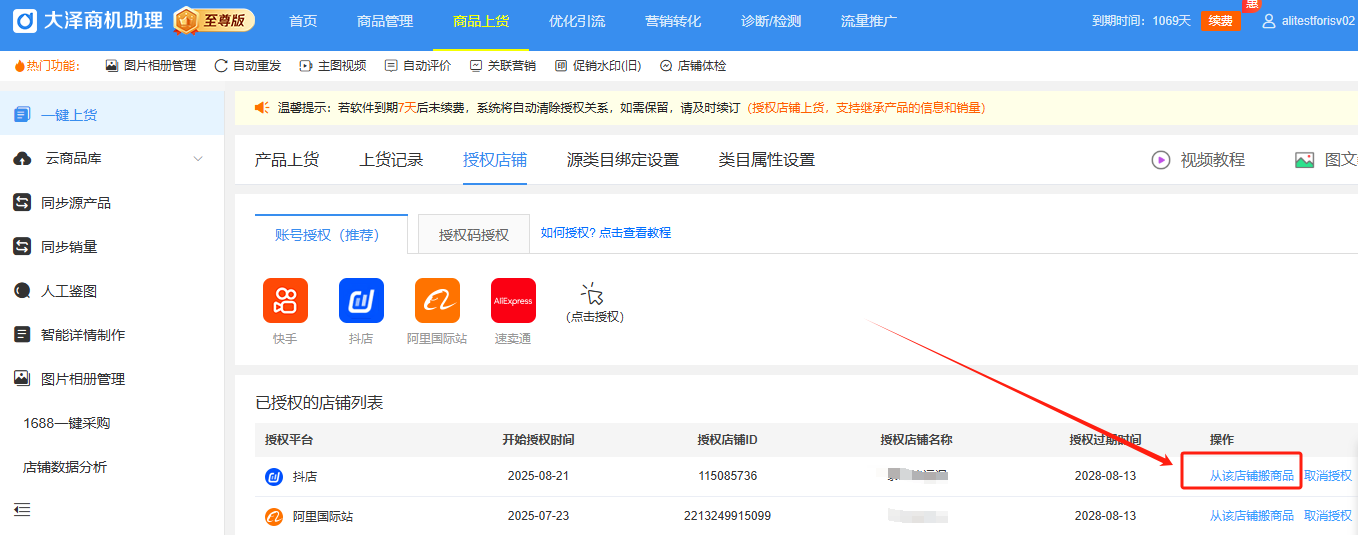Screen dimensions: 1358x535
Task: Click the 抖店 platform icon
Action: (361, 301)
